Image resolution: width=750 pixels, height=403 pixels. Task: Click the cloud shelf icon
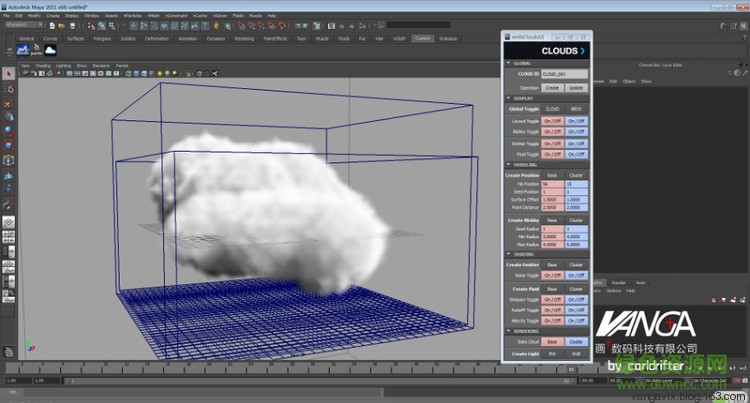(49, 51)
